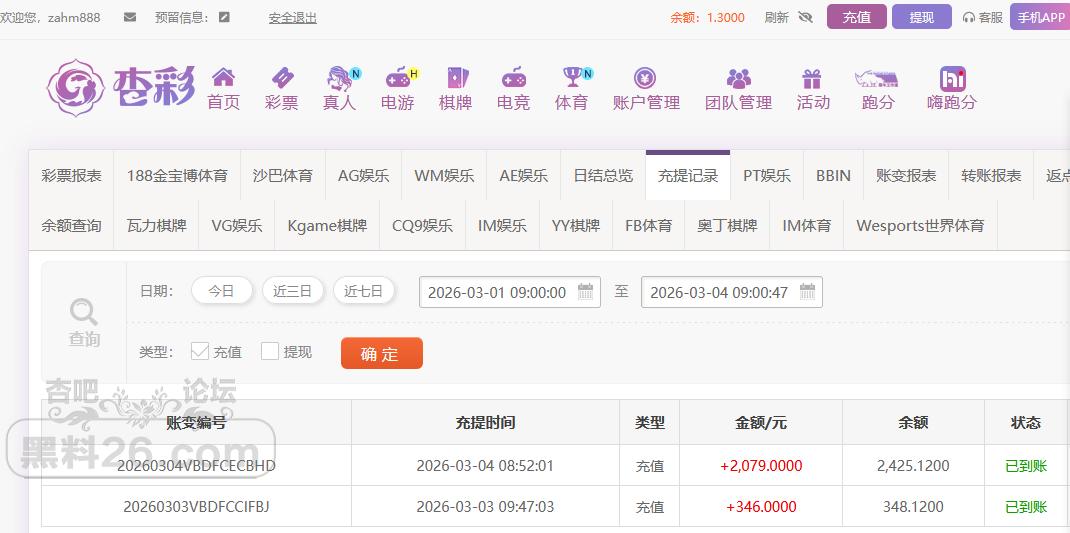Open 团队管理 team icon
The image size is (1070, 533).
click(738, 78)
